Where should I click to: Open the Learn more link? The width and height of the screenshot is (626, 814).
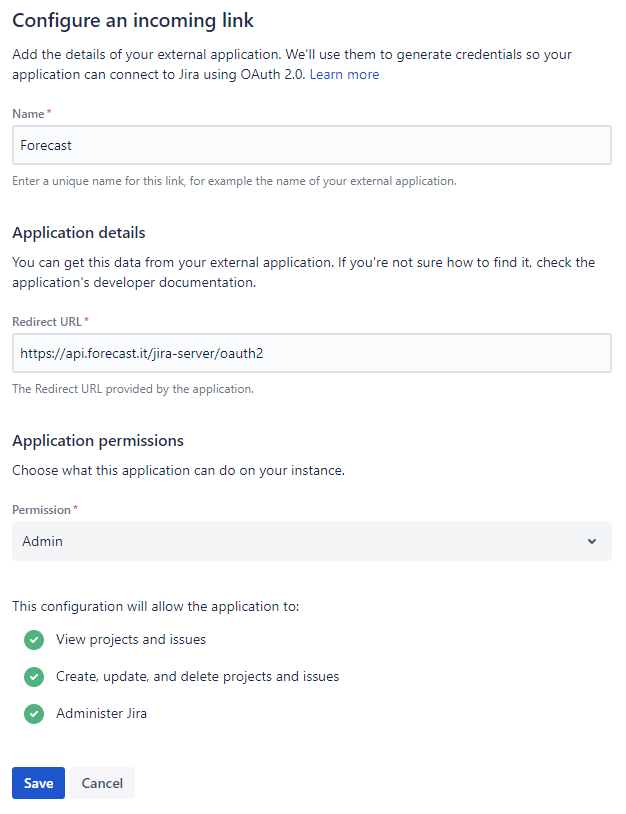pos(344,74)
